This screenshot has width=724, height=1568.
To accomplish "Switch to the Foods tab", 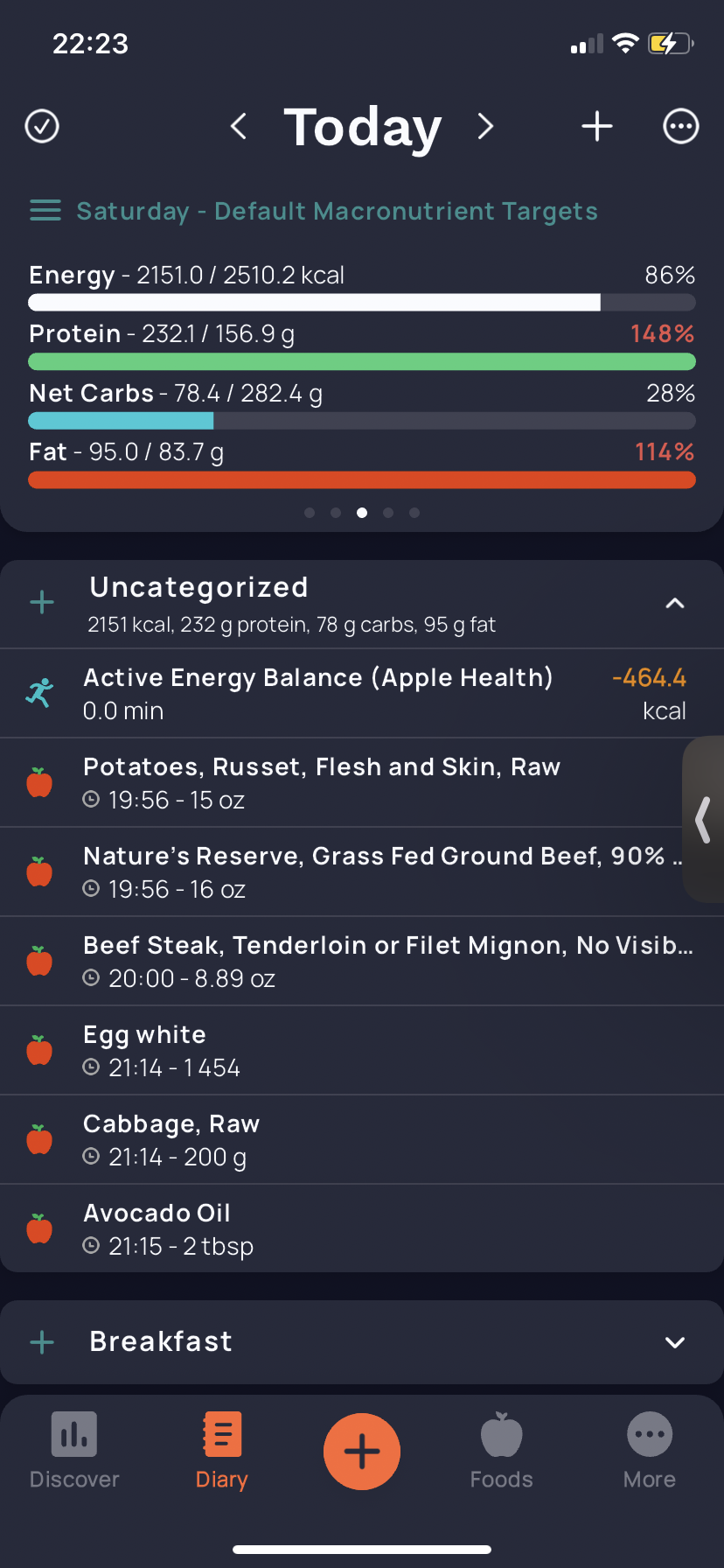I will pos(502,1451).
